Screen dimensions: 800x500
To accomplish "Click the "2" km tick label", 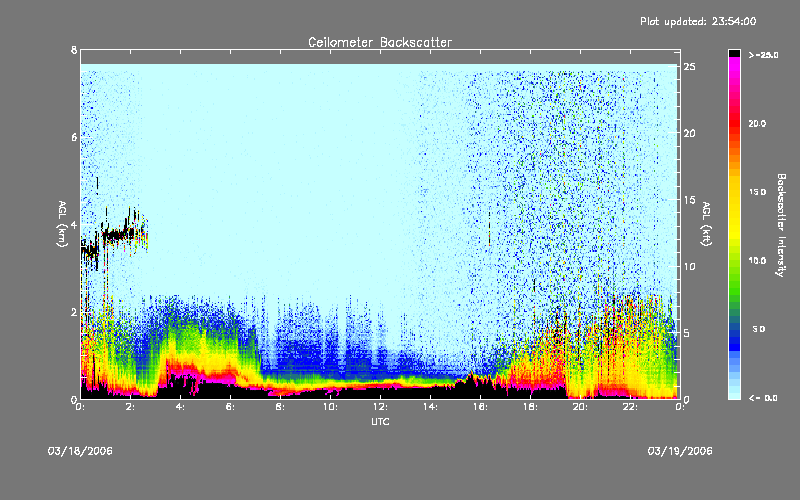I will point(74,312).
